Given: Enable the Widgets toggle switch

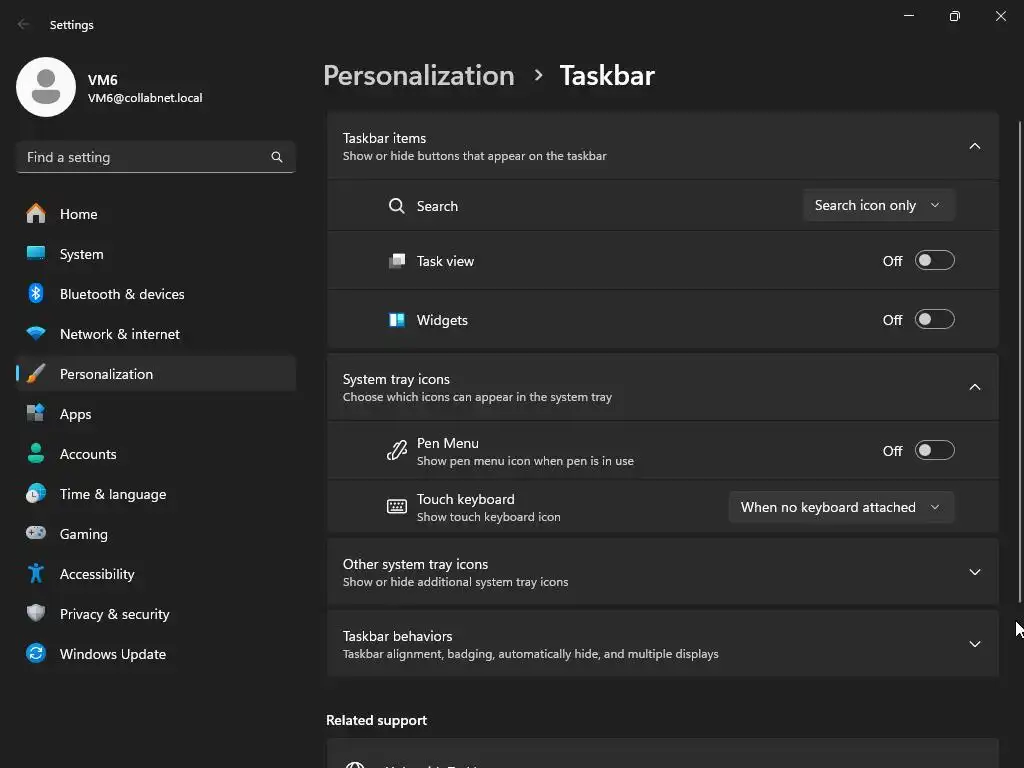Looking at the screenshot, I should [x=934, y=320].
